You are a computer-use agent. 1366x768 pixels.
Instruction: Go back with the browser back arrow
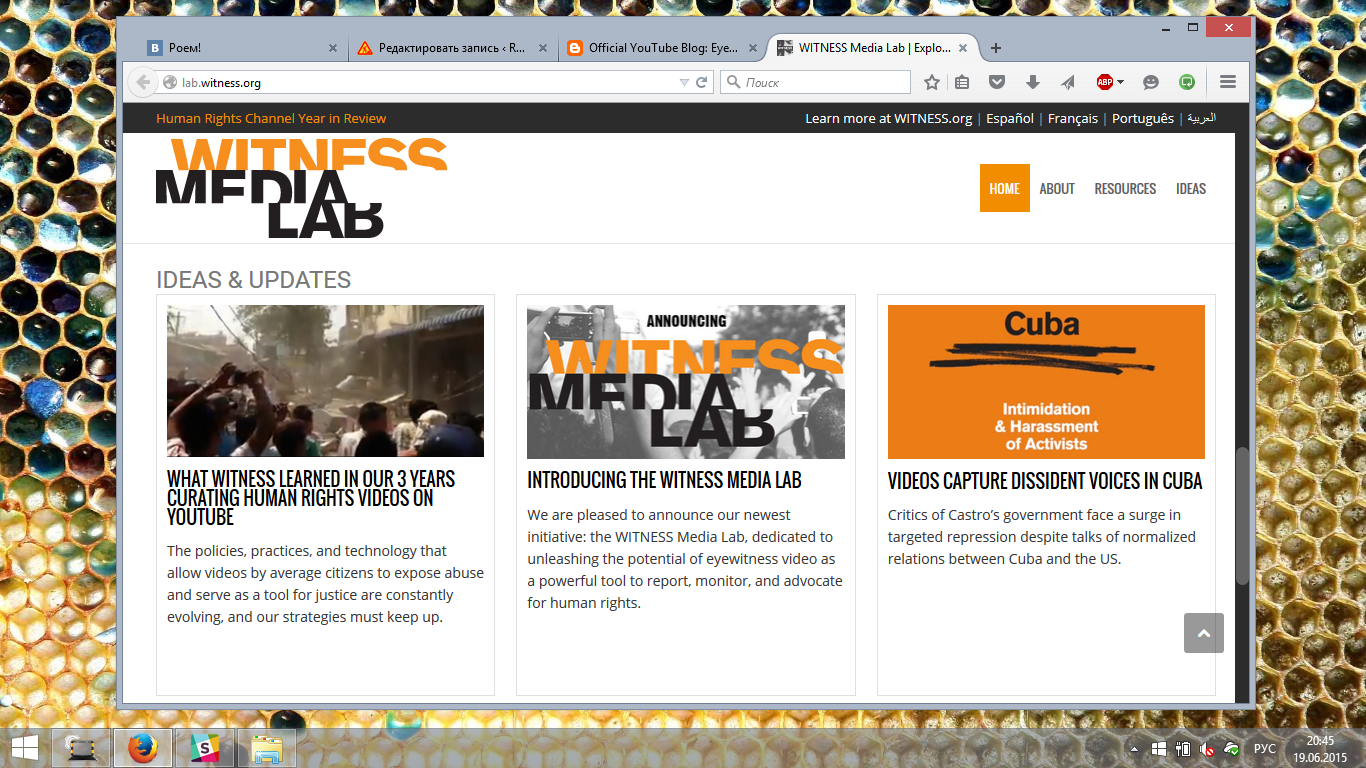[143, 82]
